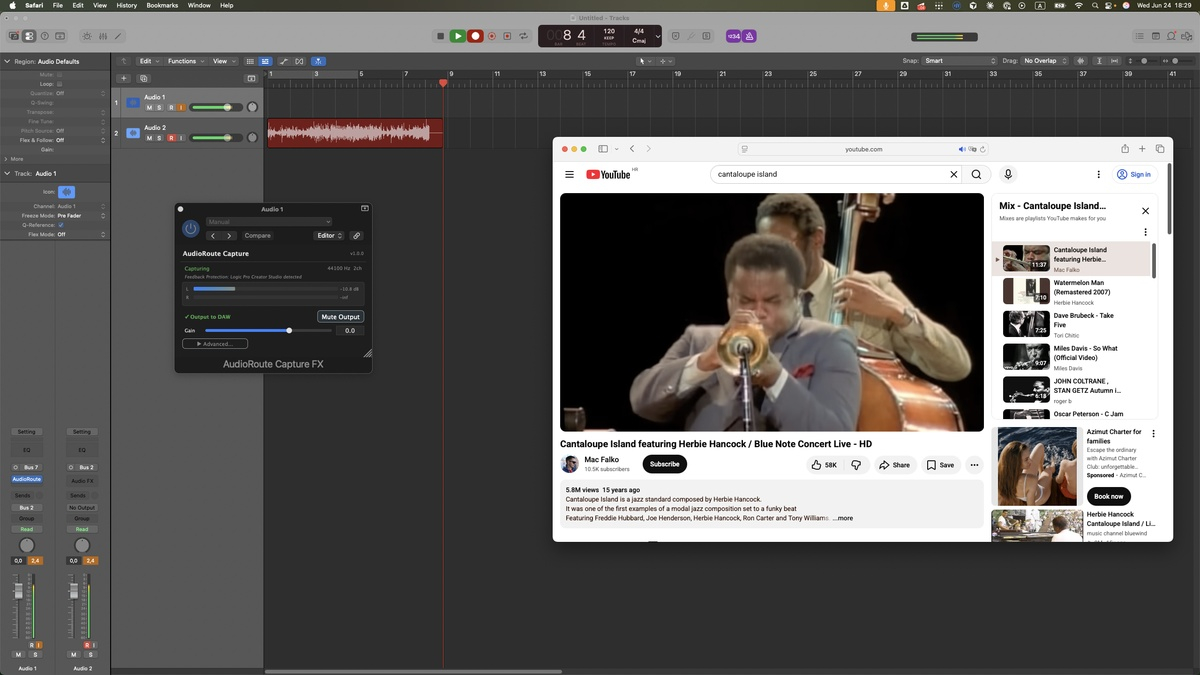
Task: Adjust Audio 2 track volume slider
Action: 215,138
